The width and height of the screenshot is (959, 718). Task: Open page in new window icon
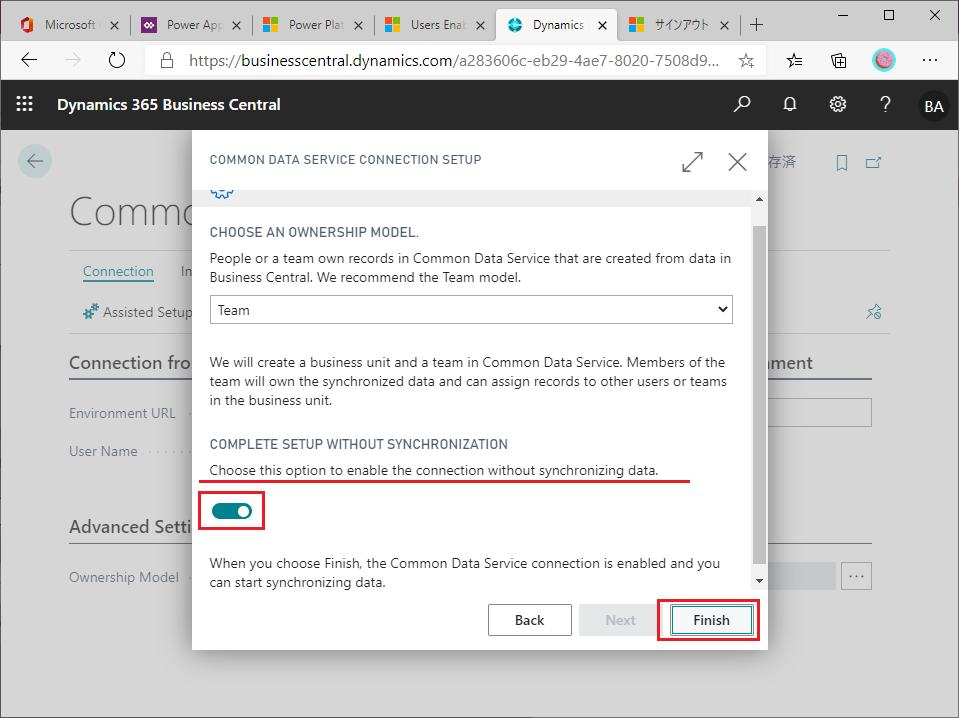(x=873, y=163)
